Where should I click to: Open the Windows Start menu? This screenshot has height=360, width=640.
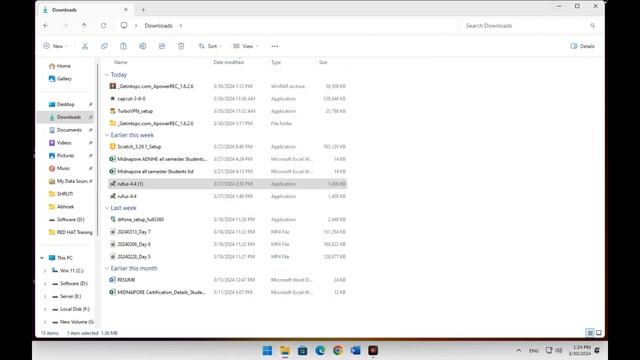[x=267, y=350]
